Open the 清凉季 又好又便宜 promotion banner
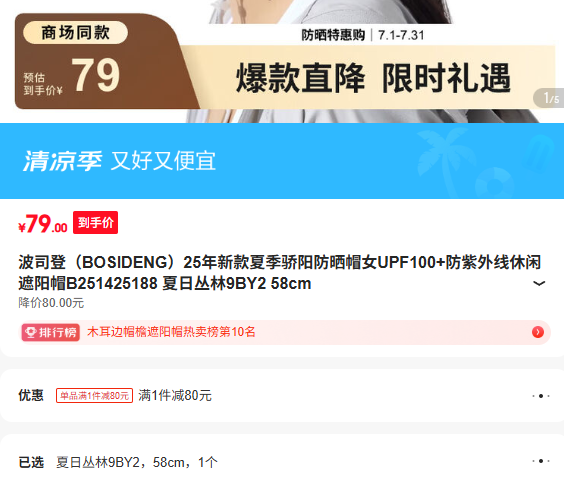Image resolution: width=564 pixels, height=478 pixels. (x=282, y=161)
